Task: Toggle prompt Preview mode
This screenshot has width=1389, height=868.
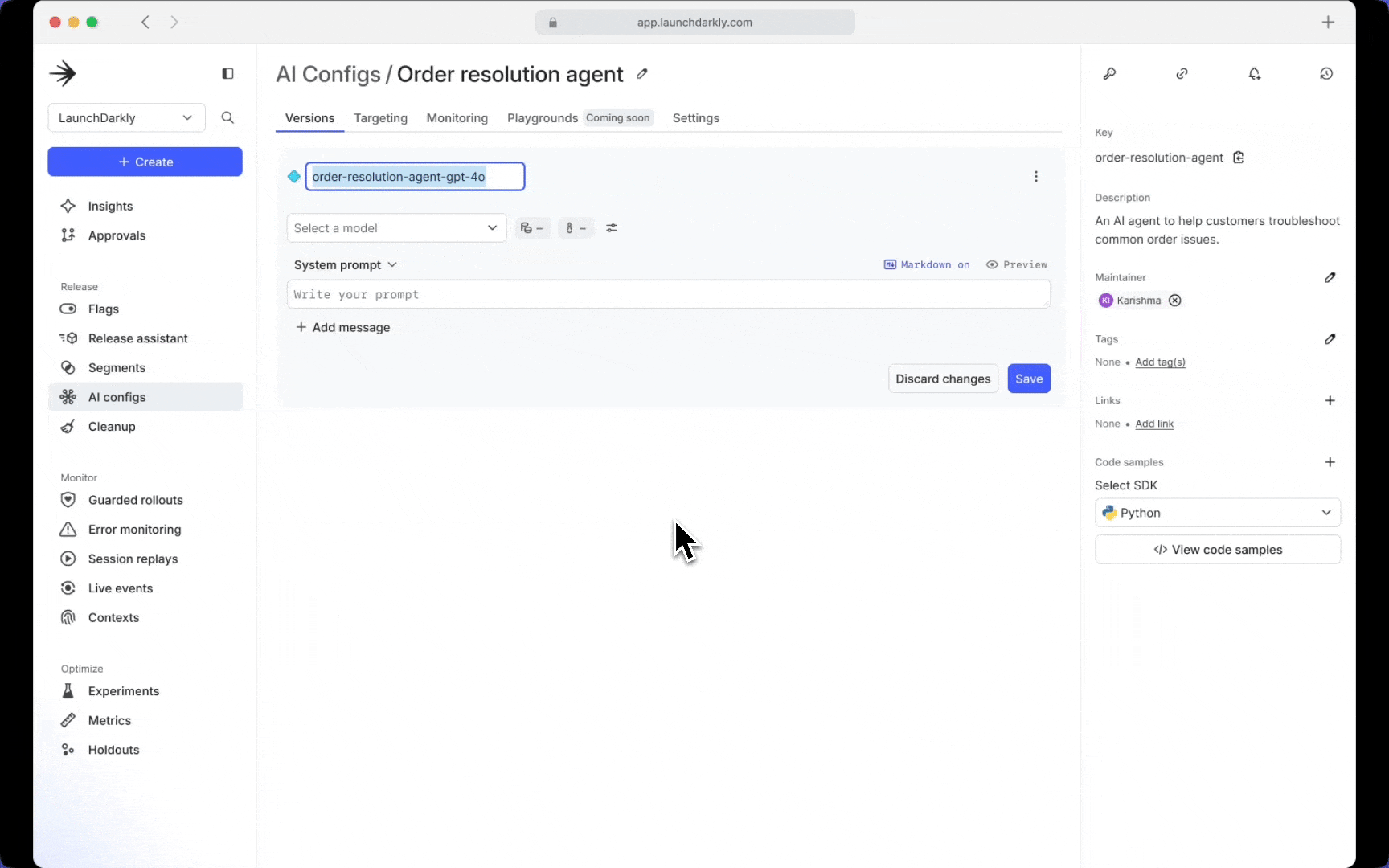Action: coord(1017,265)
